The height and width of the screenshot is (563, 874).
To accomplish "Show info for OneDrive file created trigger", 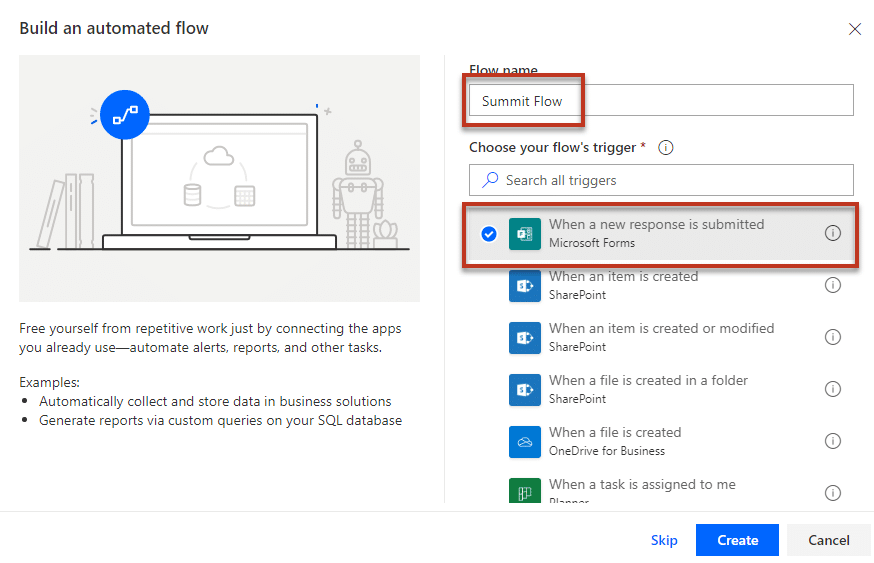I will point(832,441).
